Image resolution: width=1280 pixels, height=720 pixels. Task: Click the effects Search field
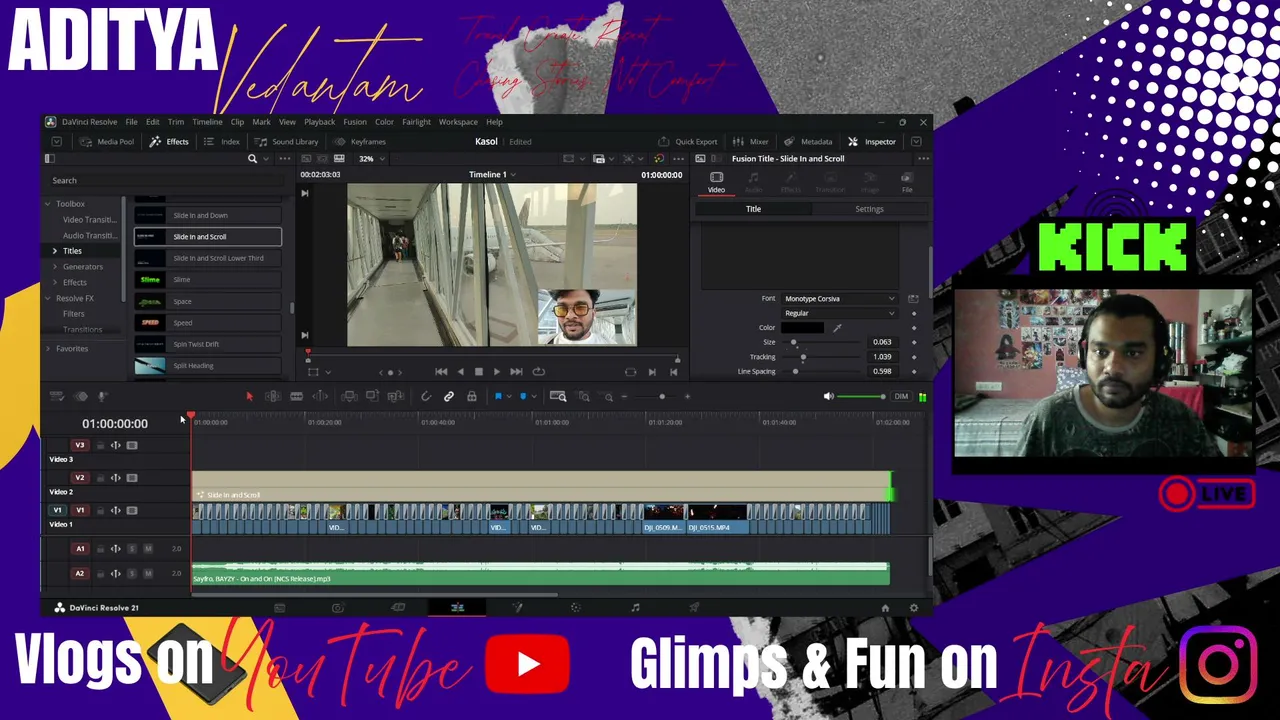(x=167, y=181)
